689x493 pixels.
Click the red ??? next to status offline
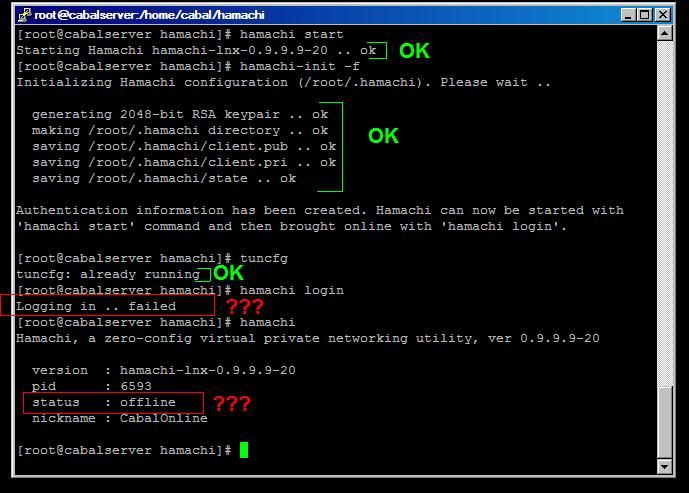coord(232,403)
